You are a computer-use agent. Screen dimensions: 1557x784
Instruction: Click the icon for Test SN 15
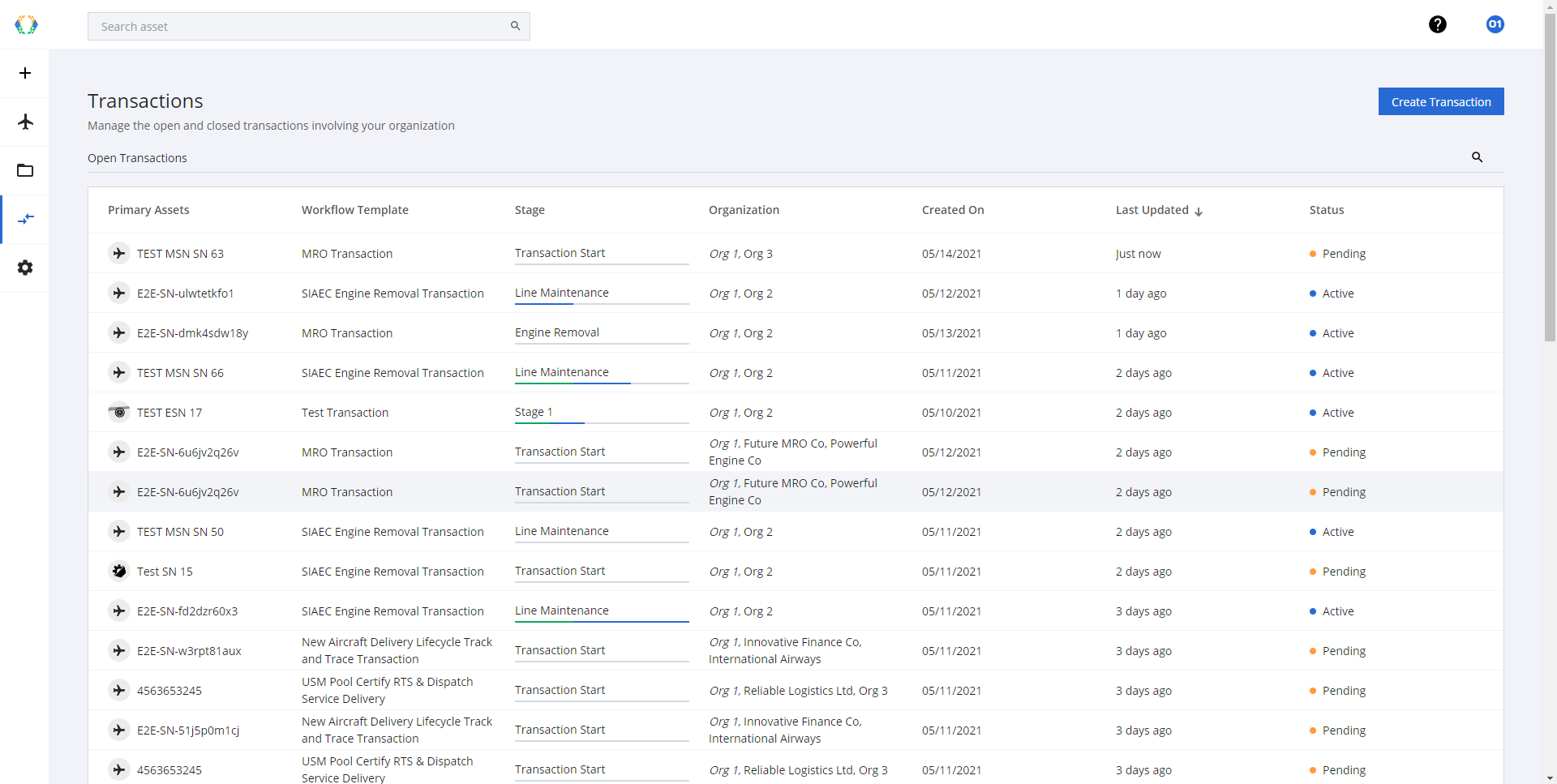tap(119, 572)
